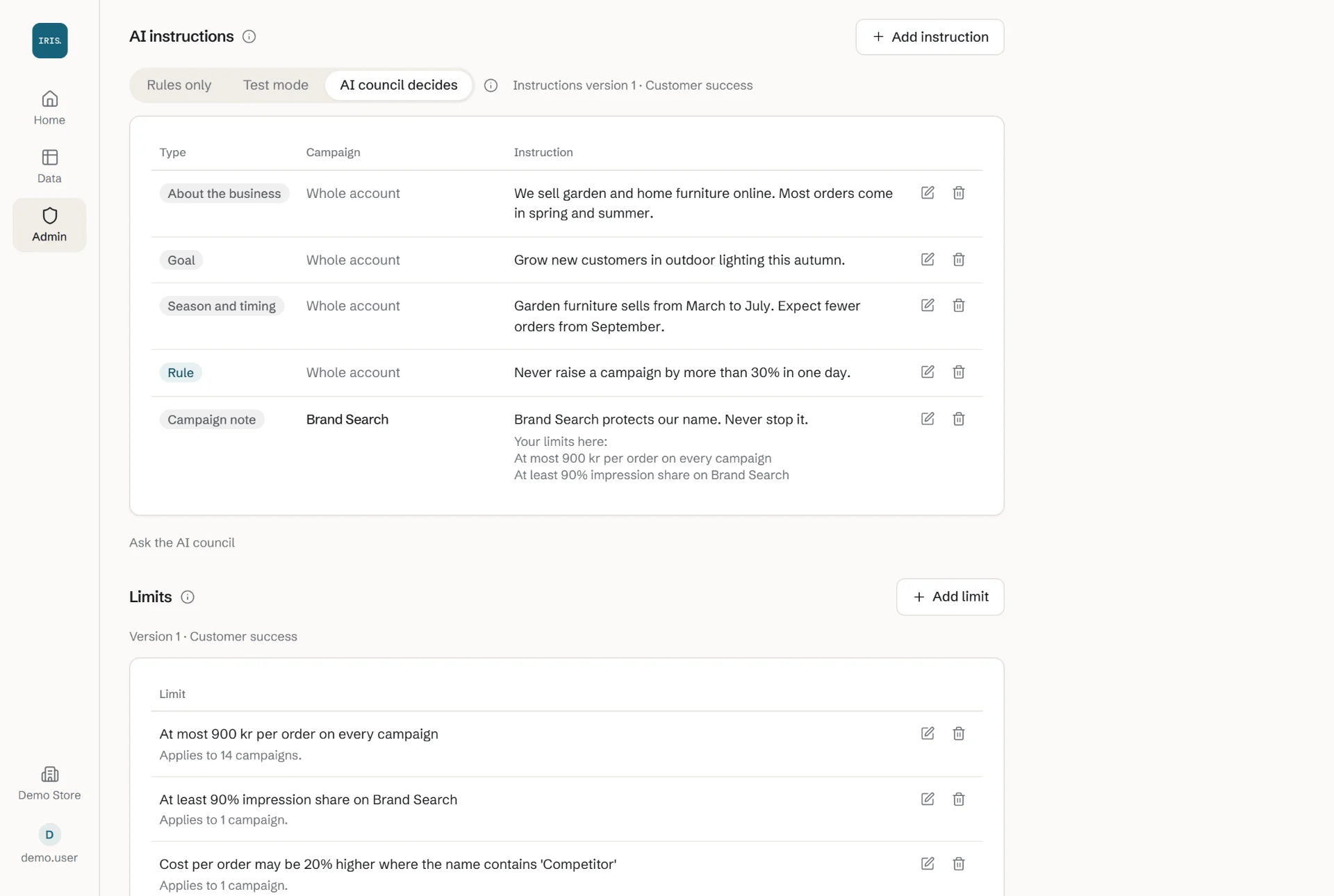Click 'Applies to 14 campaigns.' text

pos(231,755)
